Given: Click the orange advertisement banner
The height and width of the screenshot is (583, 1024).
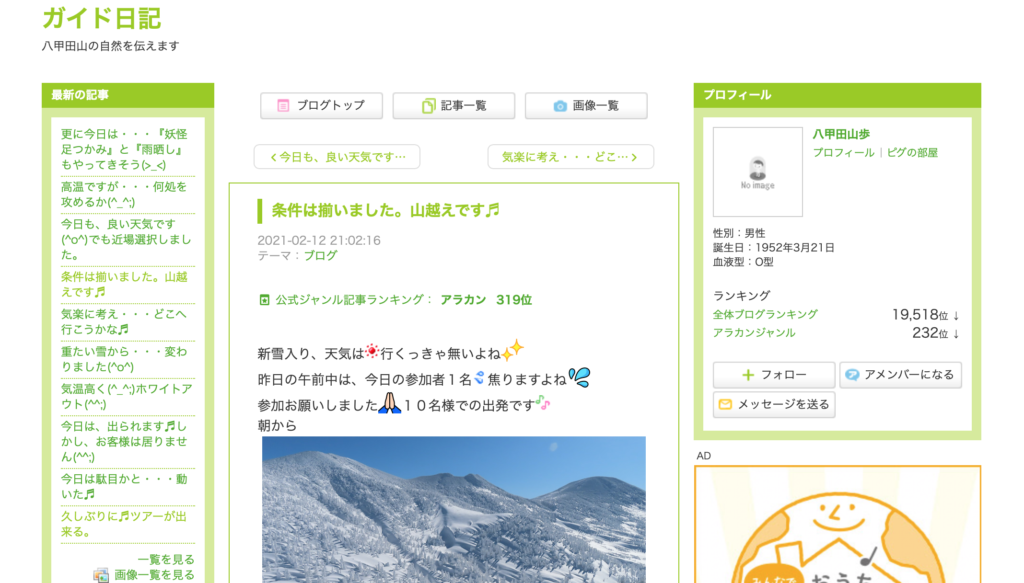Looking at the screenshot, I should (x=837, y=524).
